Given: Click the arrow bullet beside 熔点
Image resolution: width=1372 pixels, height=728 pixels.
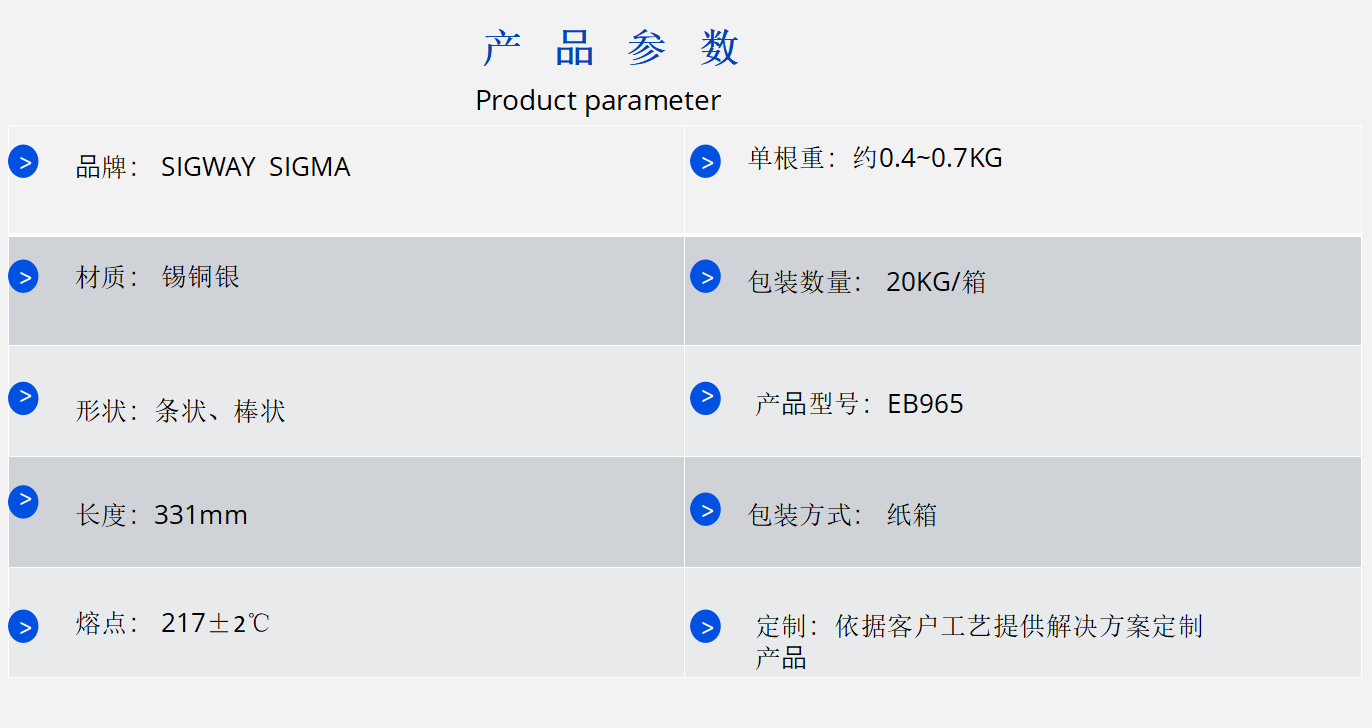Looking at the screenshot, I should pyautogui.click(x=23, y=627).
